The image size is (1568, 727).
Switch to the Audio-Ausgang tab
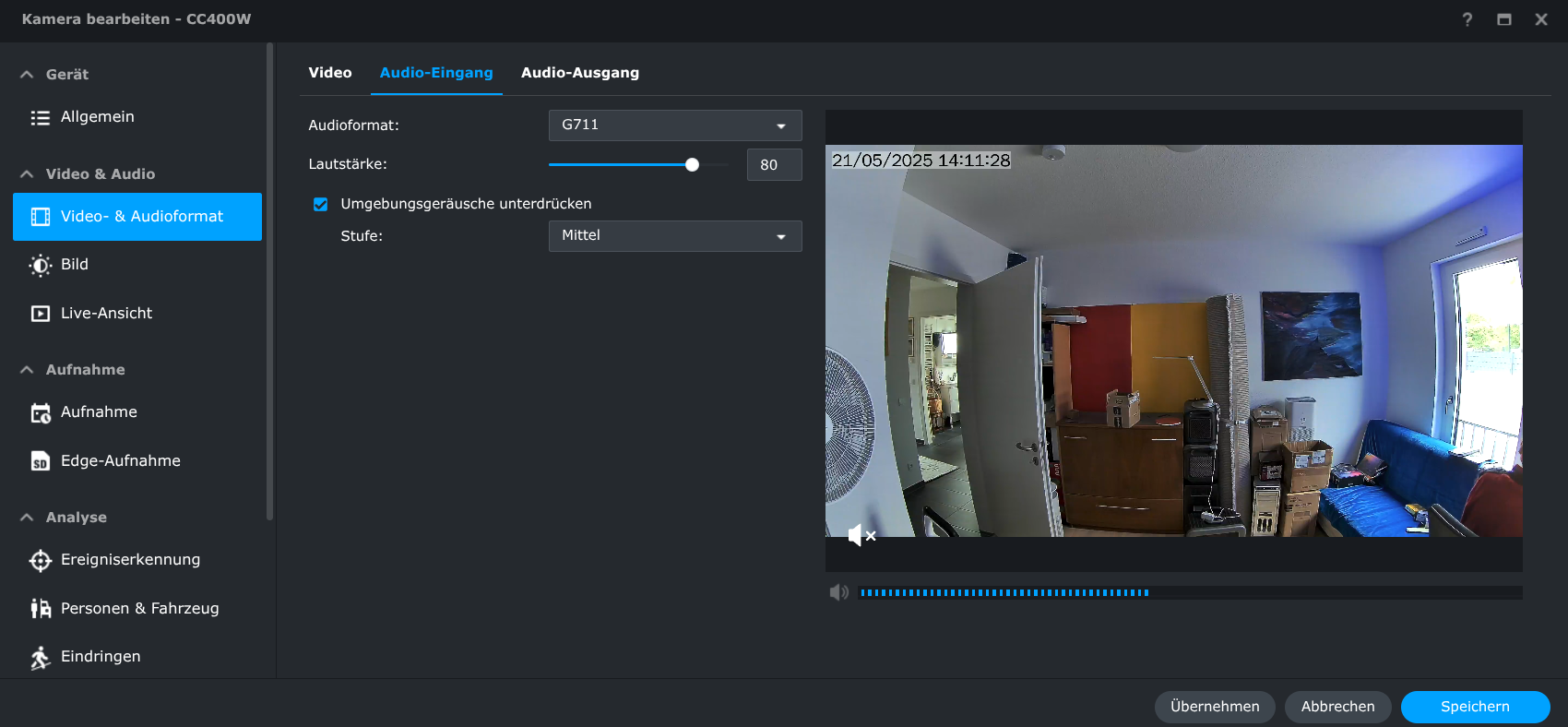(579, 73)
